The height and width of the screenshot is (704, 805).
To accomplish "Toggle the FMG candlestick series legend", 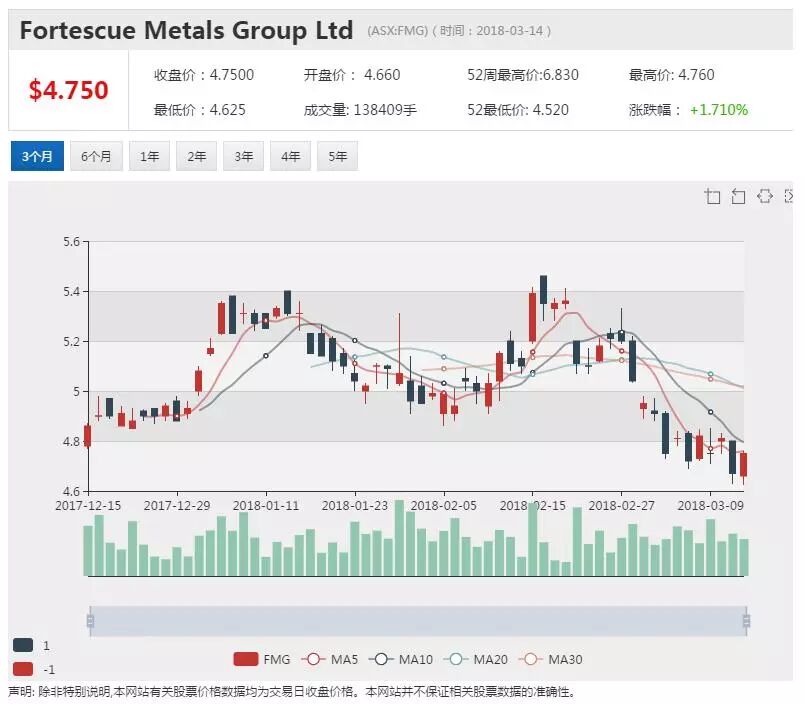I will 262,659.
